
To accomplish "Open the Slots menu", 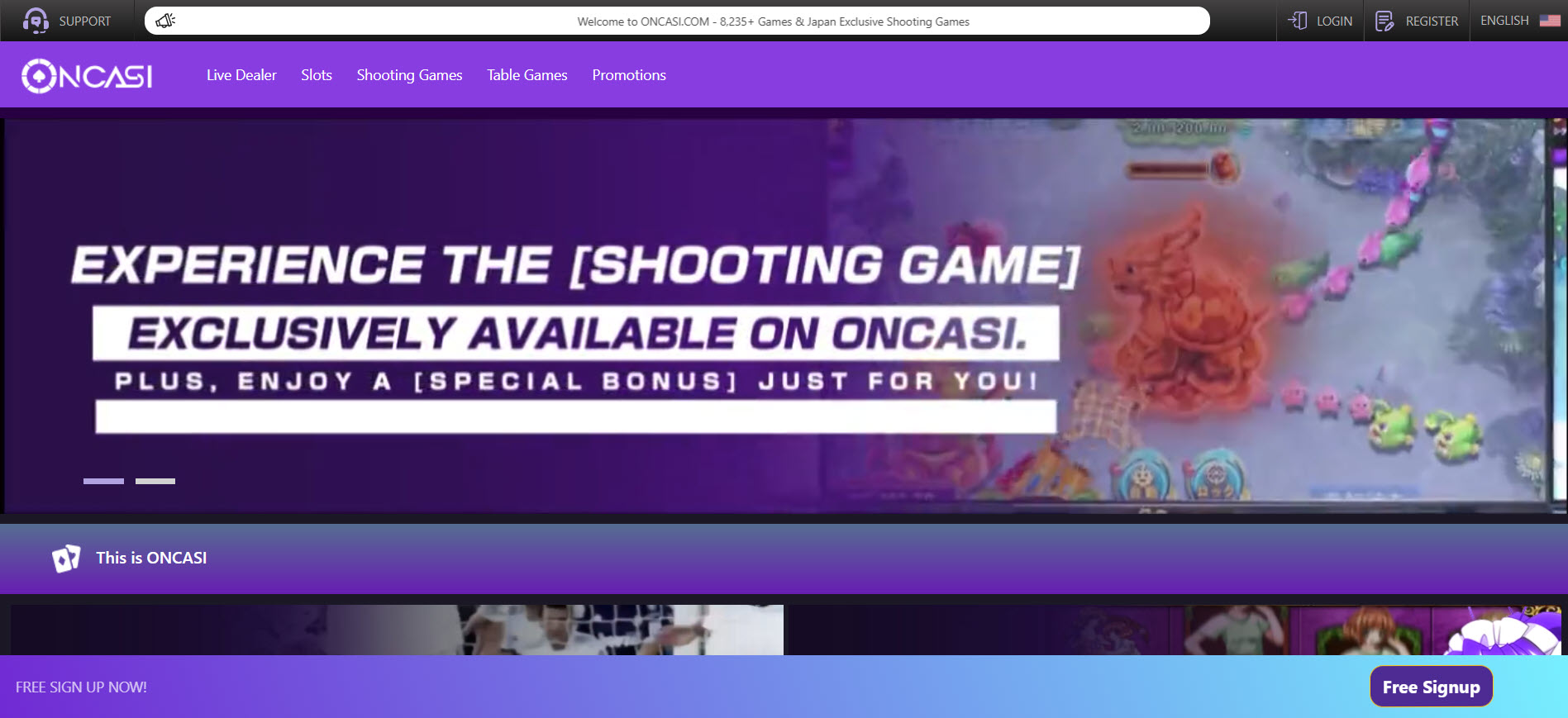I will [x=317, y=75].
